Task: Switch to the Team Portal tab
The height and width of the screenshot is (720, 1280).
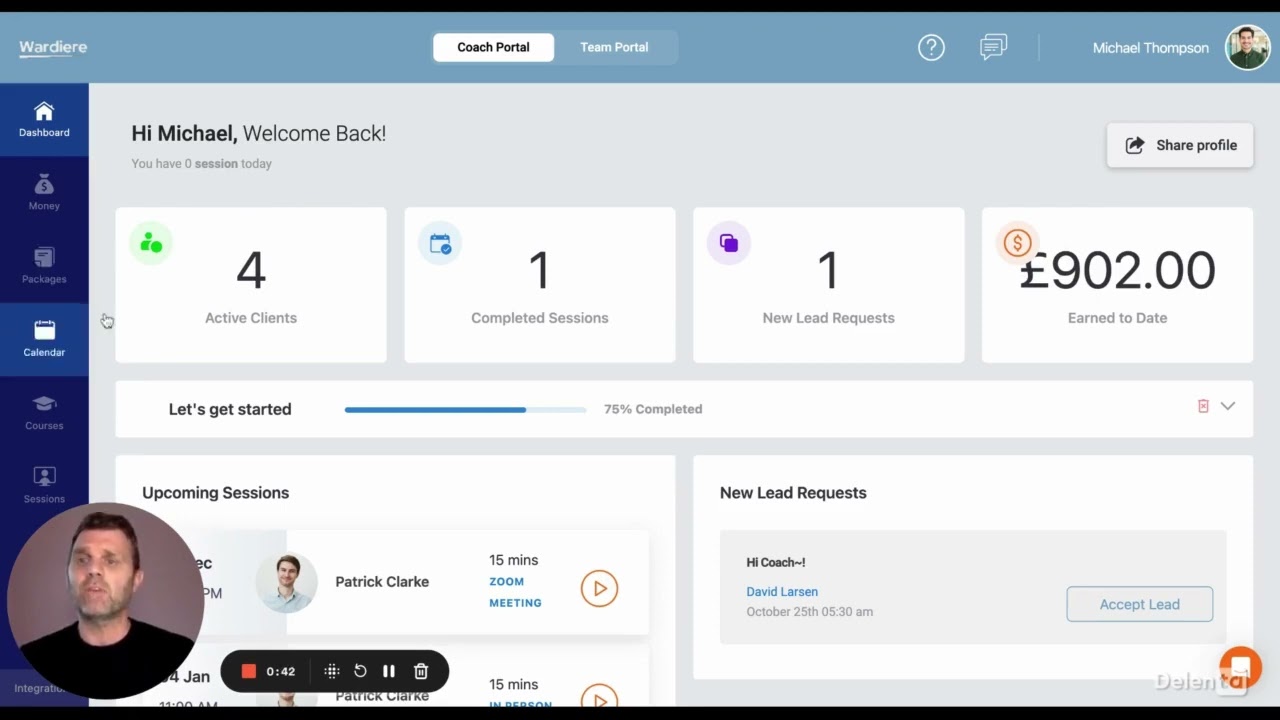Action: point(614,47)
